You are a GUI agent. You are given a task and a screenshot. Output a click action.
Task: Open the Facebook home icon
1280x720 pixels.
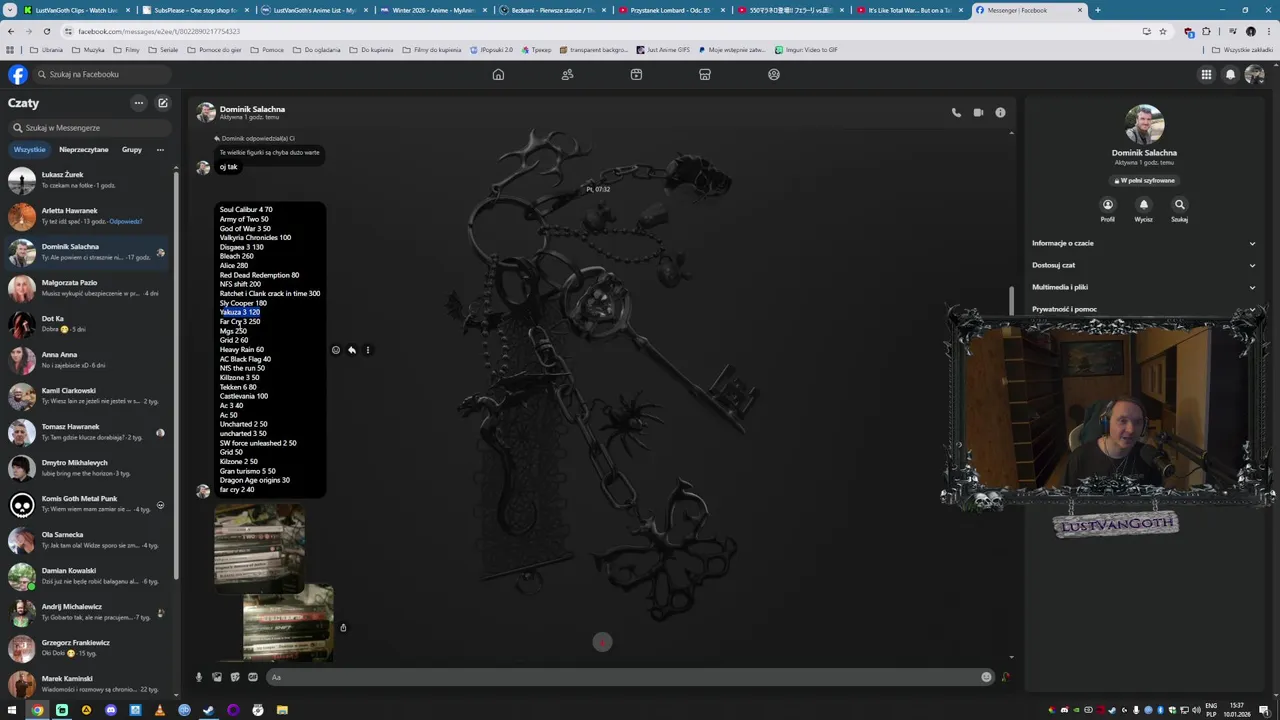tap(498, 74)
